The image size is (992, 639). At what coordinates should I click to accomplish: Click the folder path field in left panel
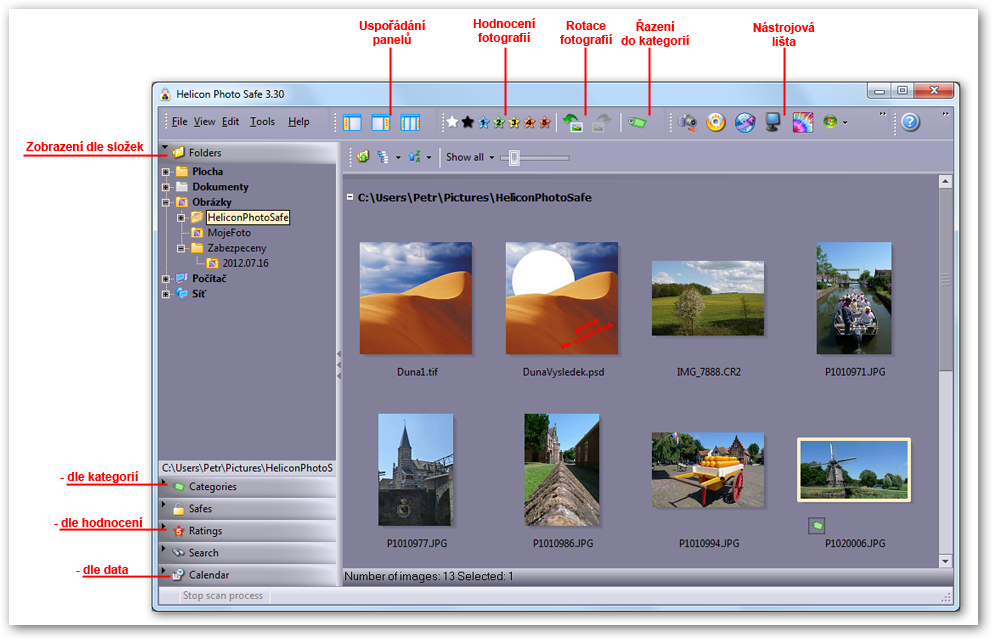248,468
